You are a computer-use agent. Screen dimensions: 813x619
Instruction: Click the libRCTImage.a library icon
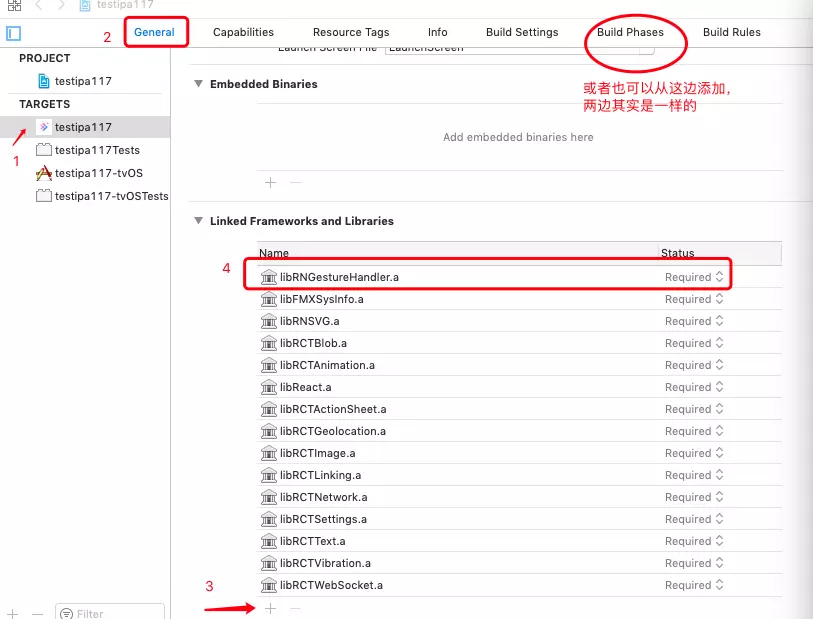click(269, 453)
